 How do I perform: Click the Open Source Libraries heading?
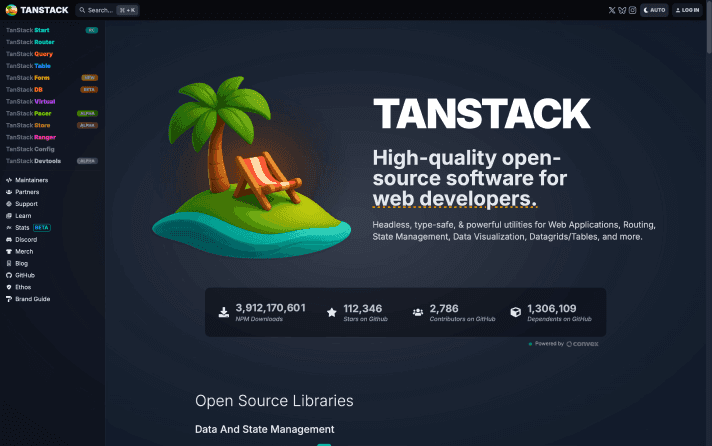tap(274, 401)
